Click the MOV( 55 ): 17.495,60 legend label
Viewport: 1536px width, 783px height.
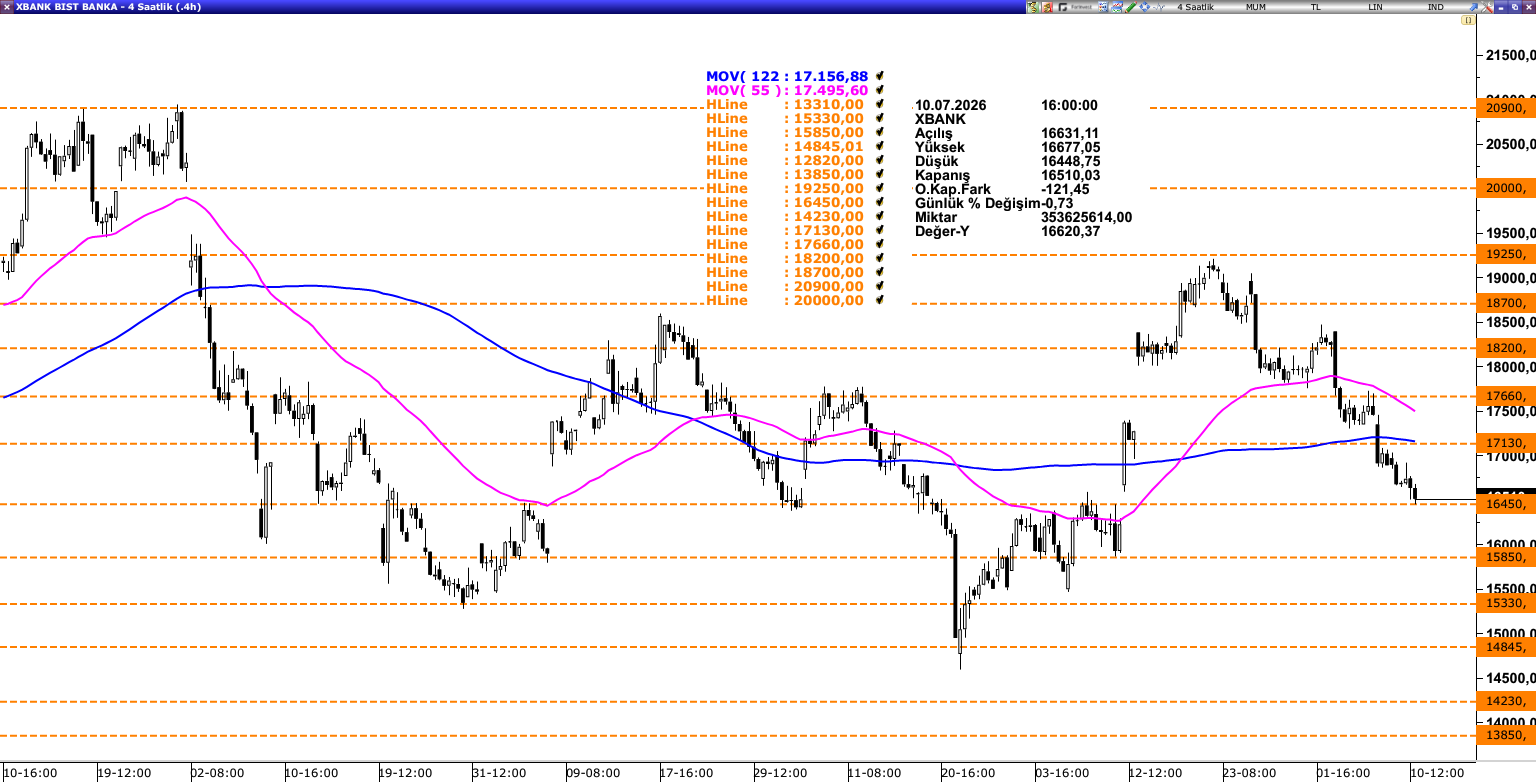787,90
